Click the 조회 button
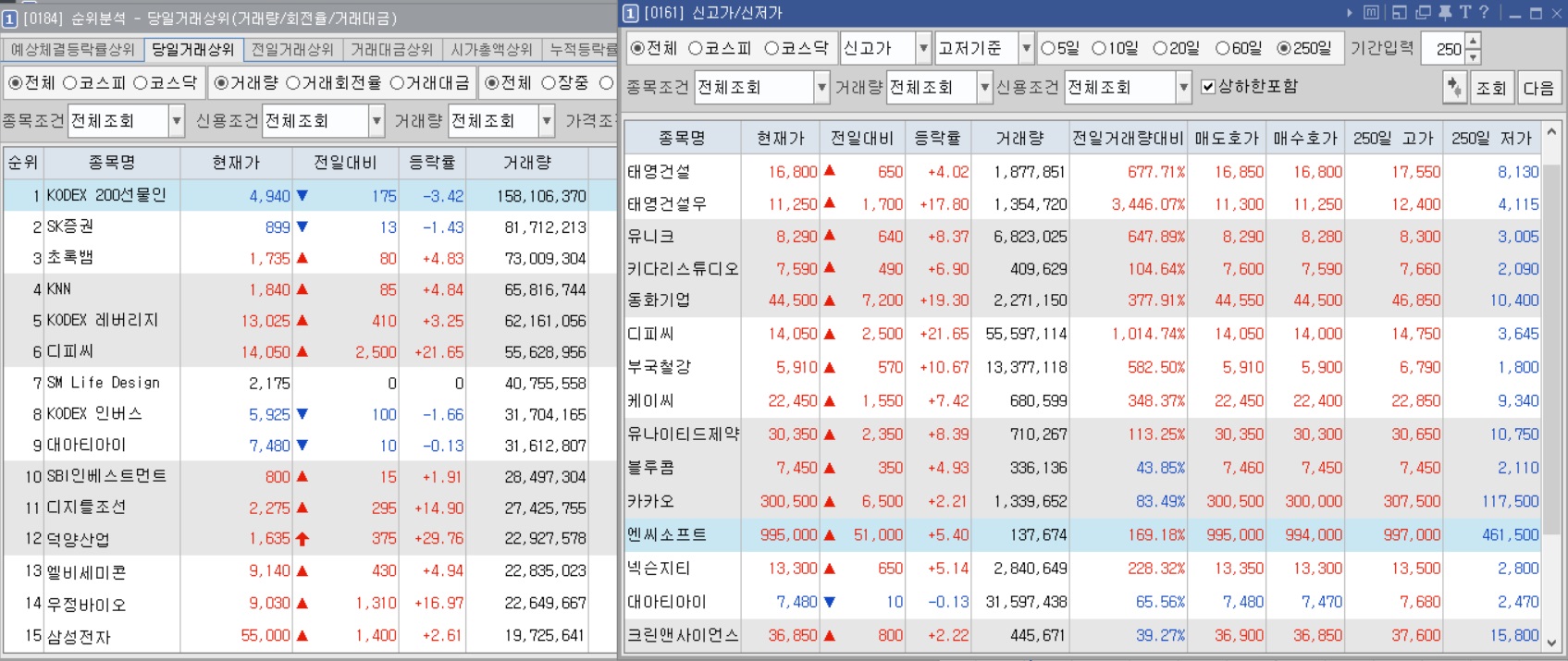 pos(1491,88)
